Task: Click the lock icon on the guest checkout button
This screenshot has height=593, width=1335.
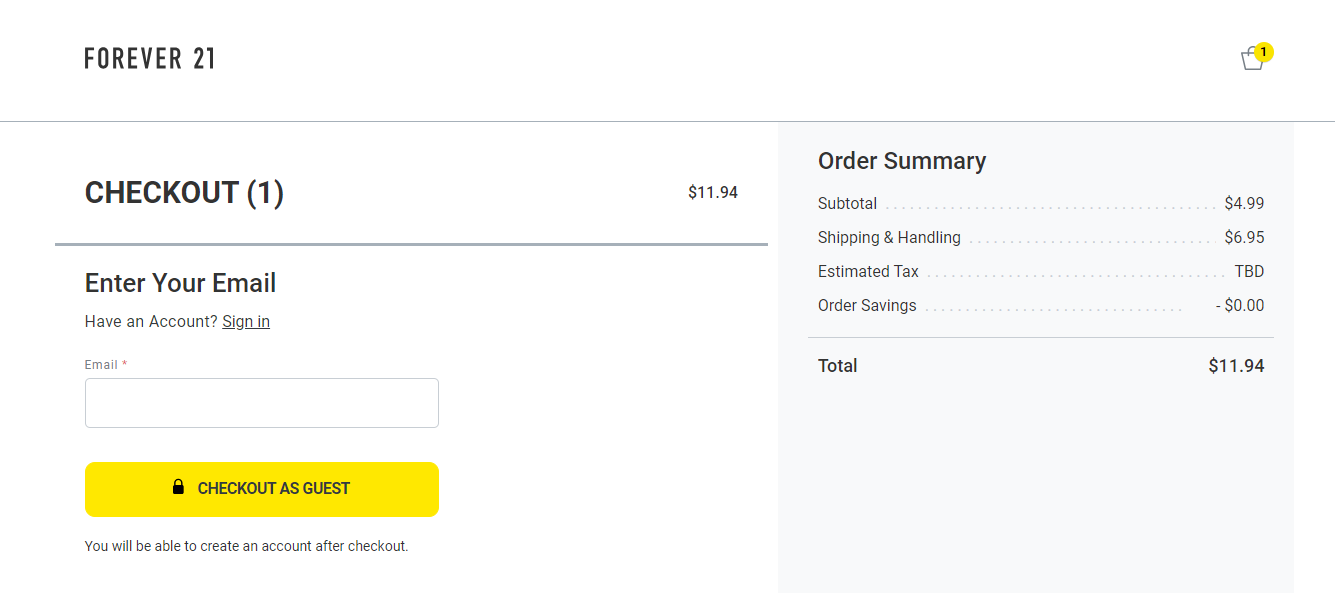Action: click(x=180, y=488)
